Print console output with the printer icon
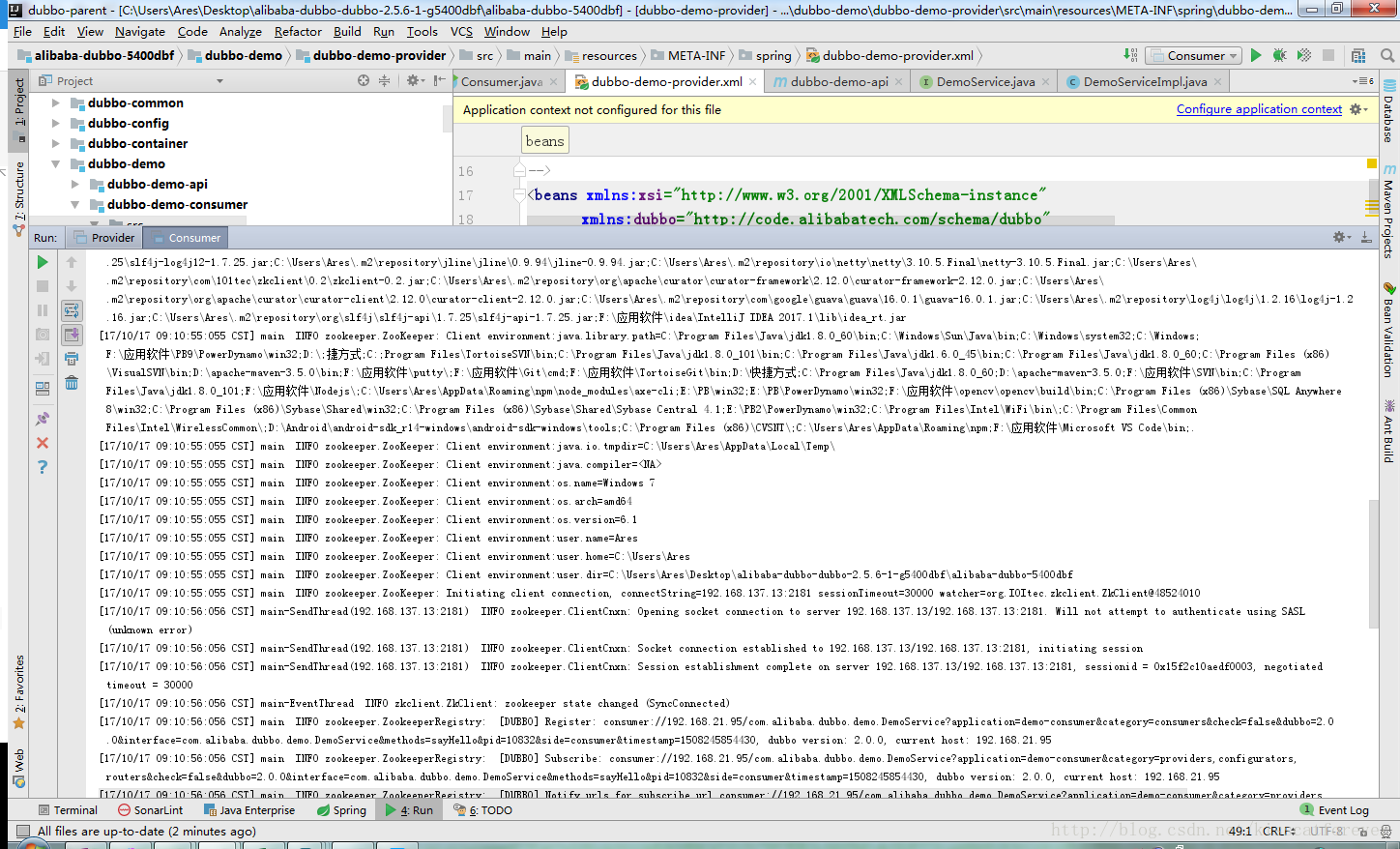 (x=72, y=359)
